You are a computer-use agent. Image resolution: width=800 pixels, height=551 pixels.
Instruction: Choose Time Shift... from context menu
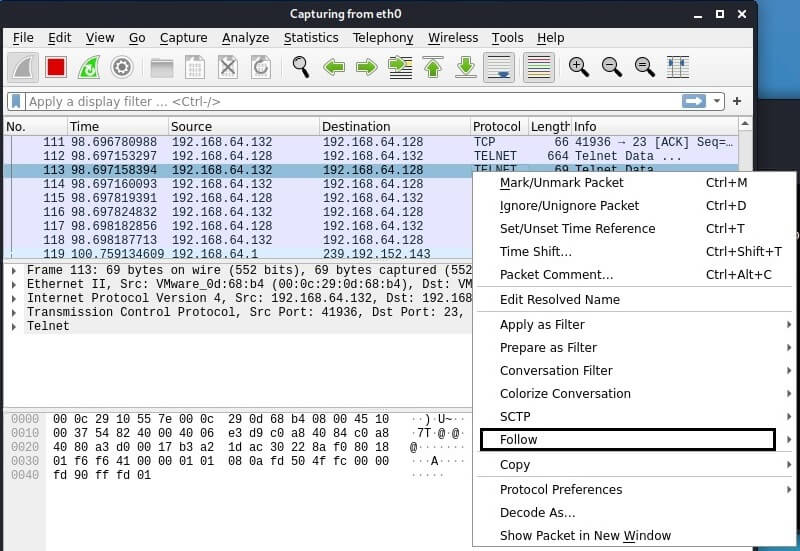pyautogui.click(x=634, y=252)
